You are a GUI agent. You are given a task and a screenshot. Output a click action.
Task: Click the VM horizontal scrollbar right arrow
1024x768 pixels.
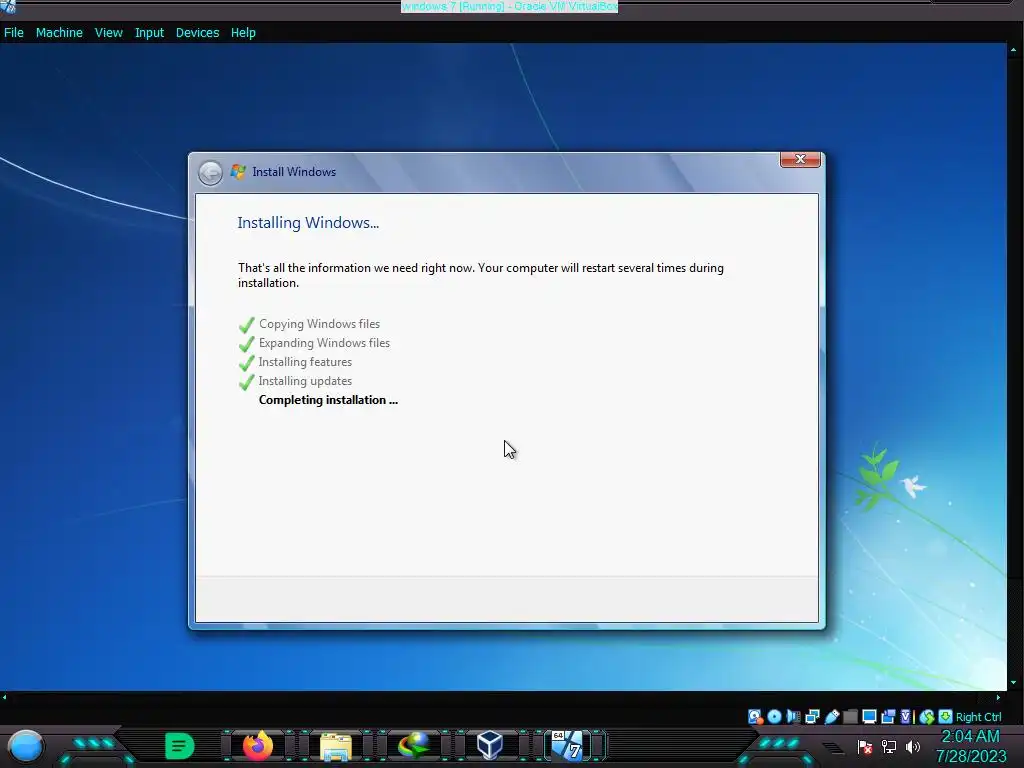[x=998, y=697]
